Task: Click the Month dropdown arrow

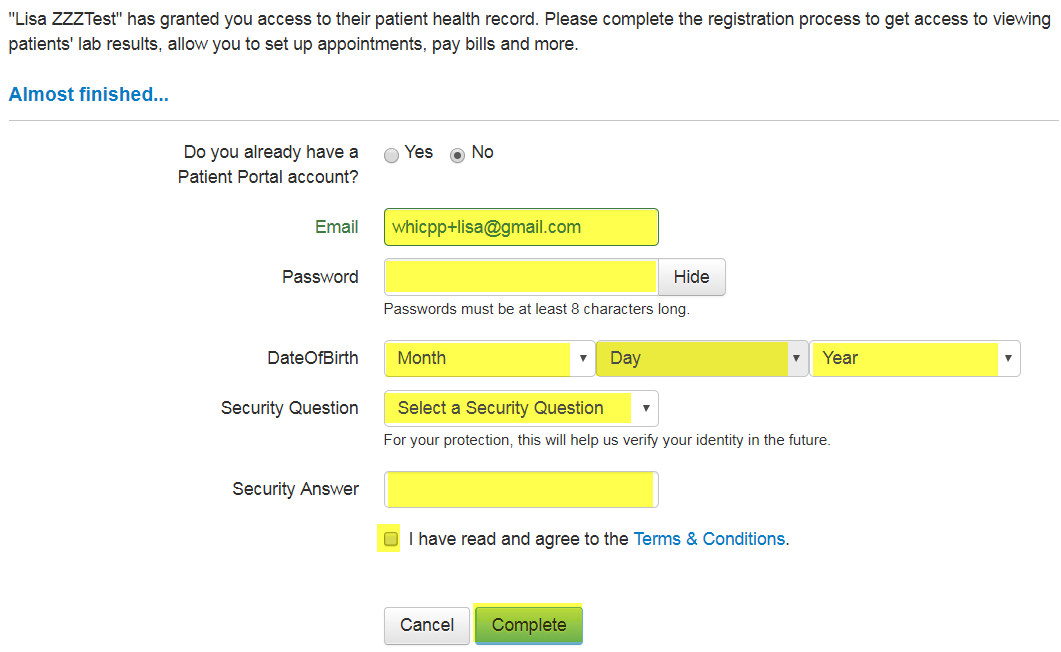Action: click(582, 358)
